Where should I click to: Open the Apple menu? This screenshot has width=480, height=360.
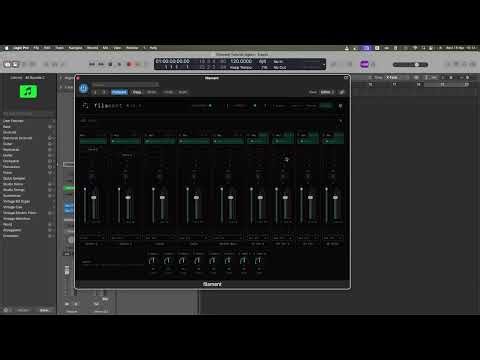pos(6,48)
